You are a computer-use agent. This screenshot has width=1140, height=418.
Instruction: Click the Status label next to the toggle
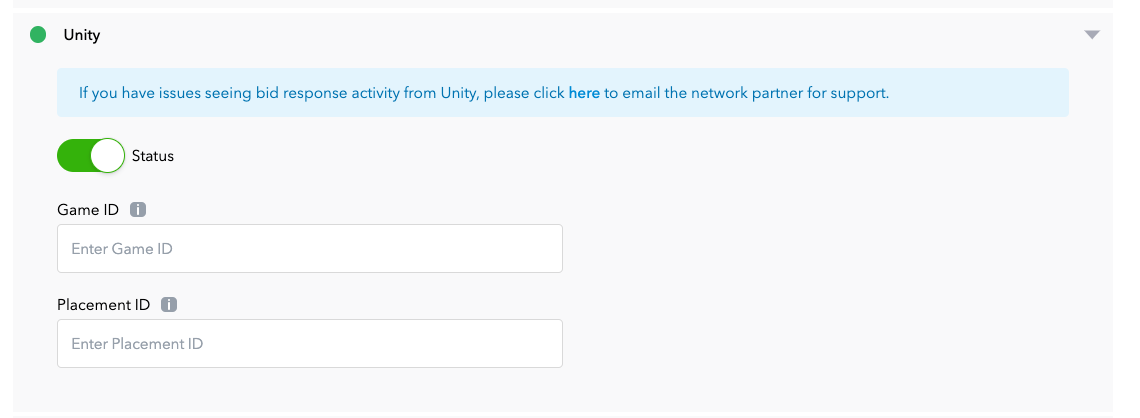tap(153, 156)
